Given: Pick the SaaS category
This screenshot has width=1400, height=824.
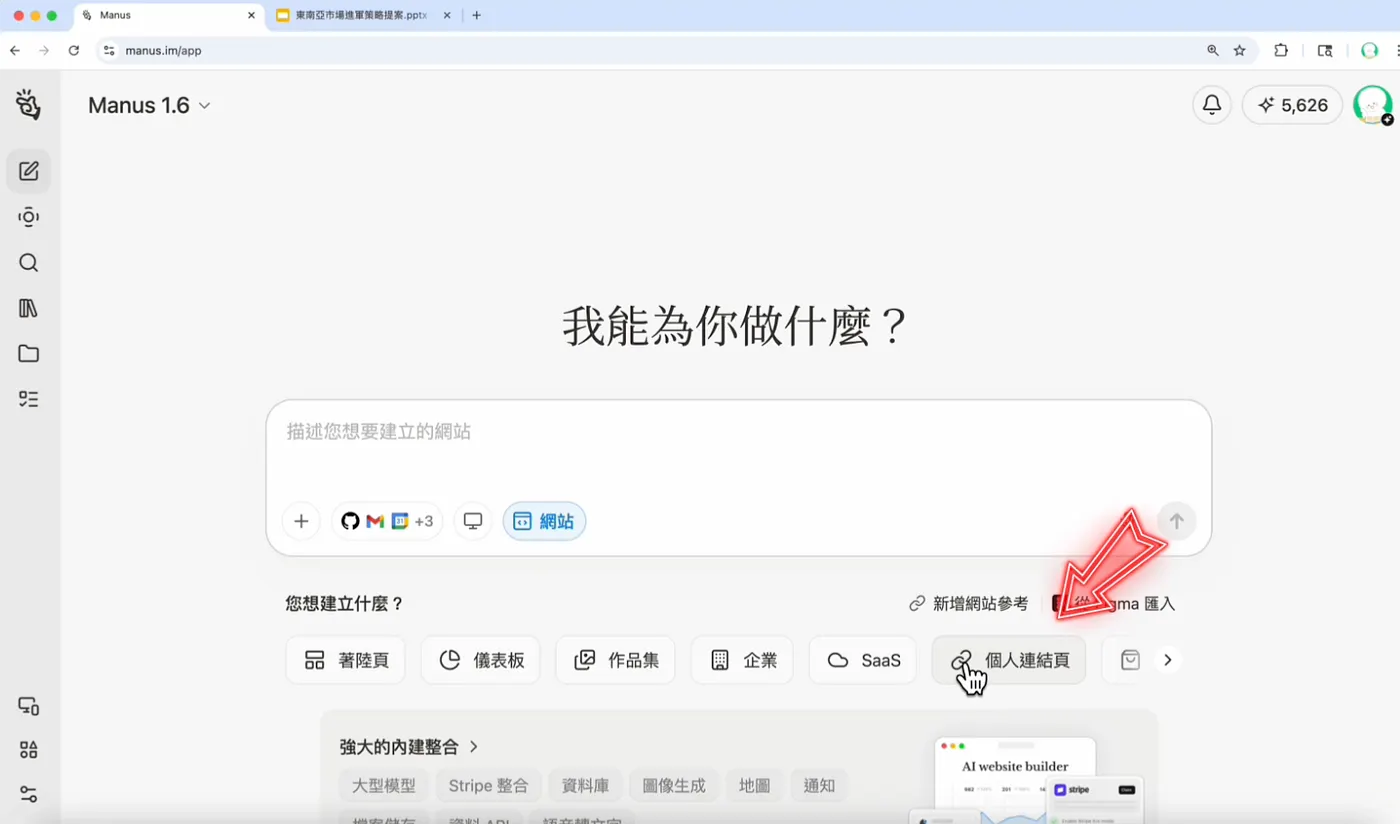Looking at the screenshot, I should click(x=862, y=660).
